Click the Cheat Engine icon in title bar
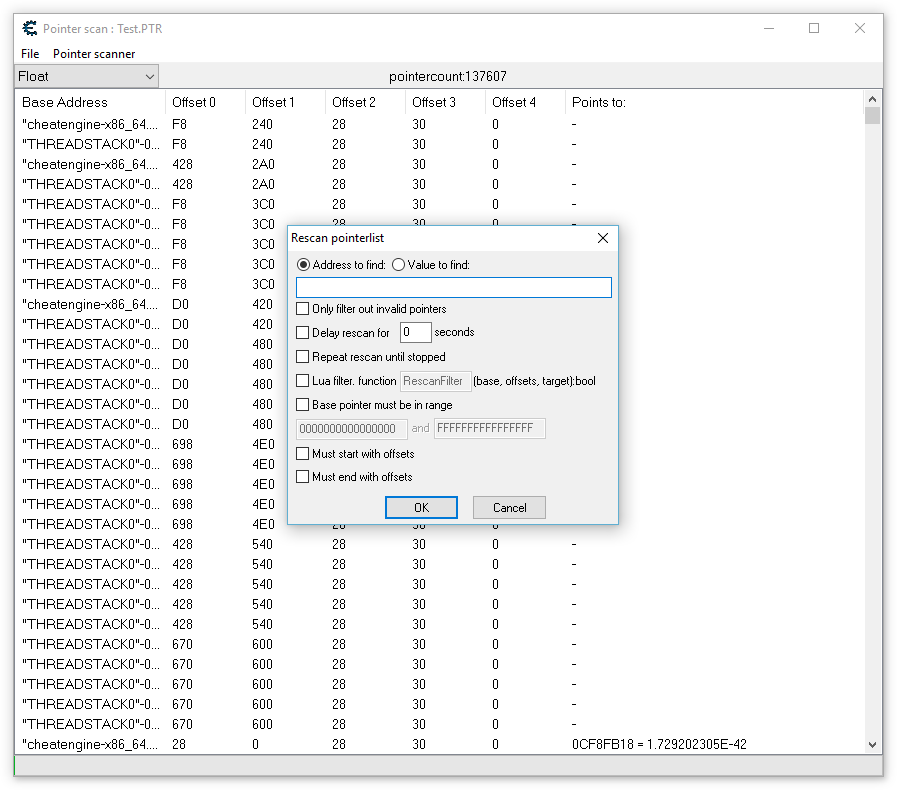The image size is (897, 790). coord(29,28)
